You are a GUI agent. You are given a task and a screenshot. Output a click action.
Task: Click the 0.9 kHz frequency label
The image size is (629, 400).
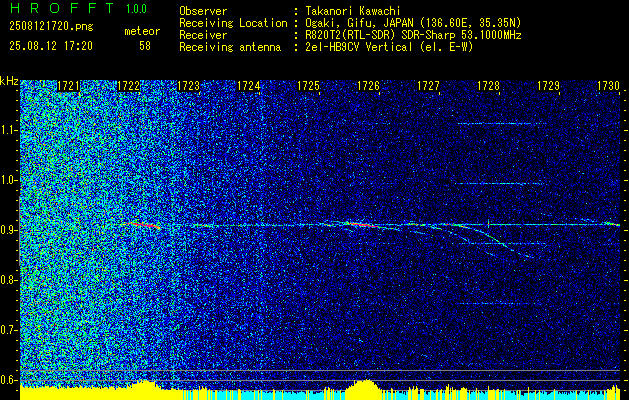(x=9, y=230)
